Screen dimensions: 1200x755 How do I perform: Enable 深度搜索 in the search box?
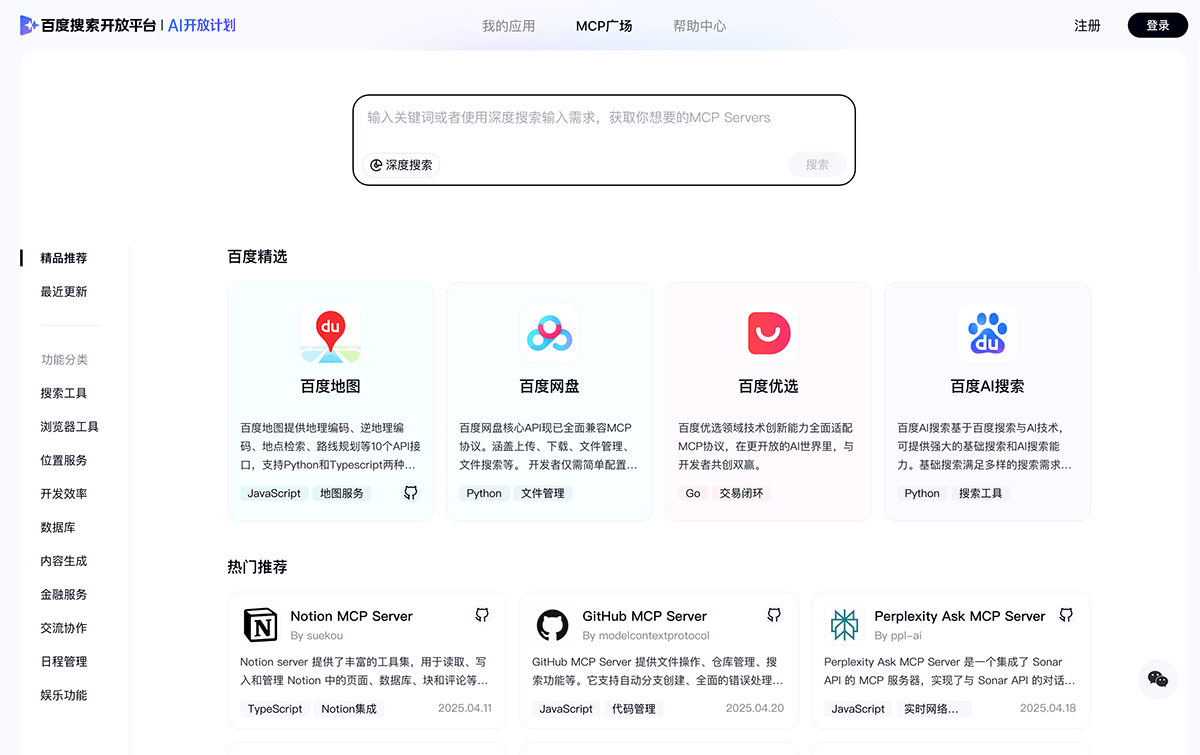pyautogui.click(x=399, y=164)
